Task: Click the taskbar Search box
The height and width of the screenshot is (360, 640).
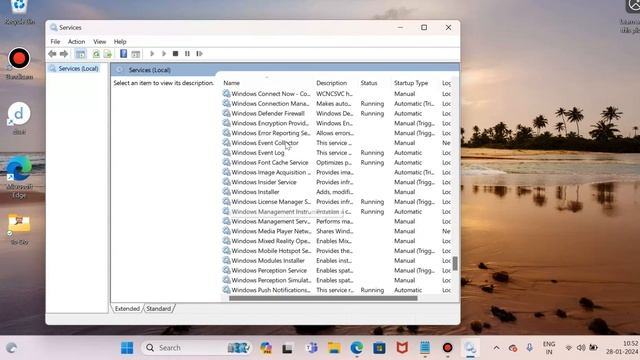Action: (196, 348)
